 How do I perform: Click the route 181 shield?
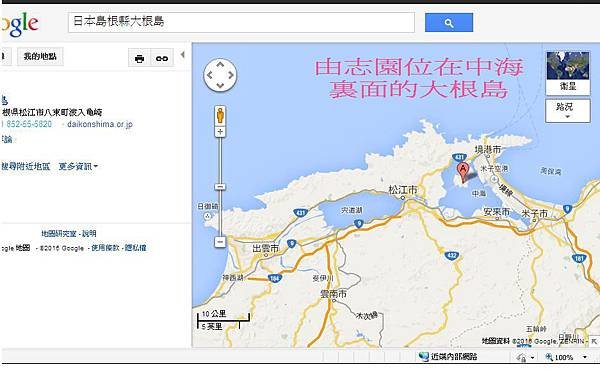click(x=579, y=259)
